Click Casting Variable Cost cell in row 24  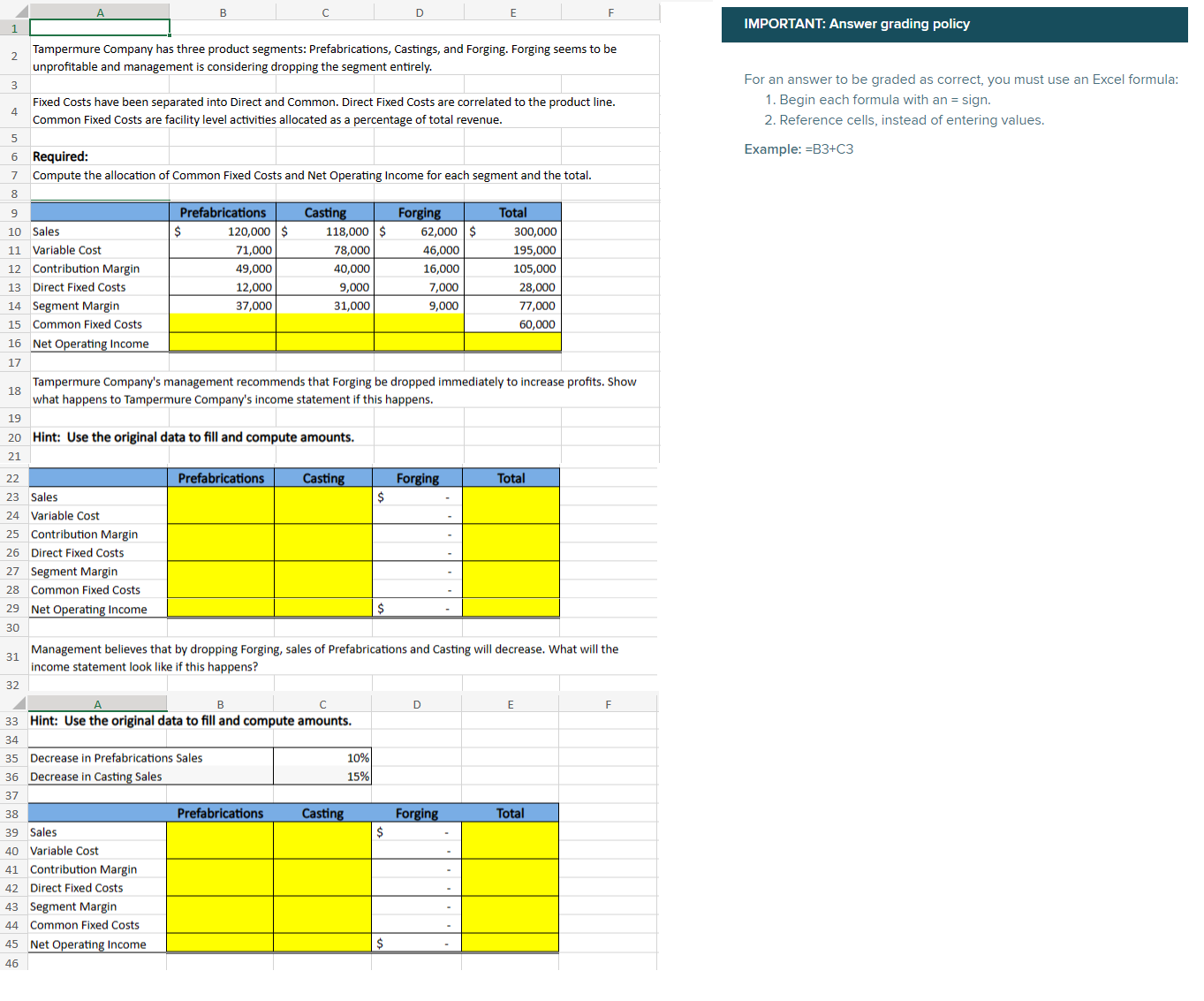pos(323,515)
